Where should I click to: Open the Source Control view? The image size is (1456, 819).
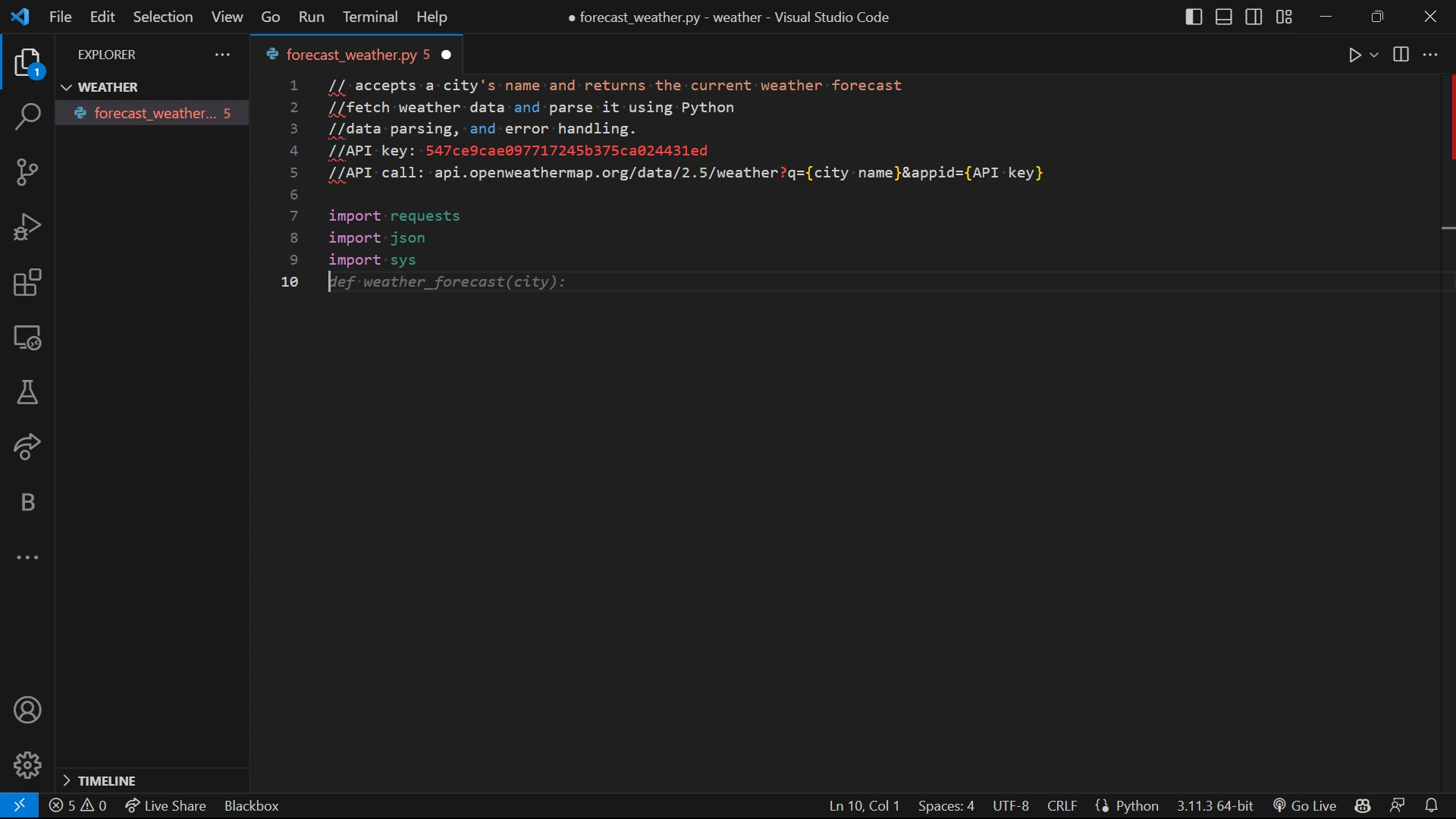(27, 172)
